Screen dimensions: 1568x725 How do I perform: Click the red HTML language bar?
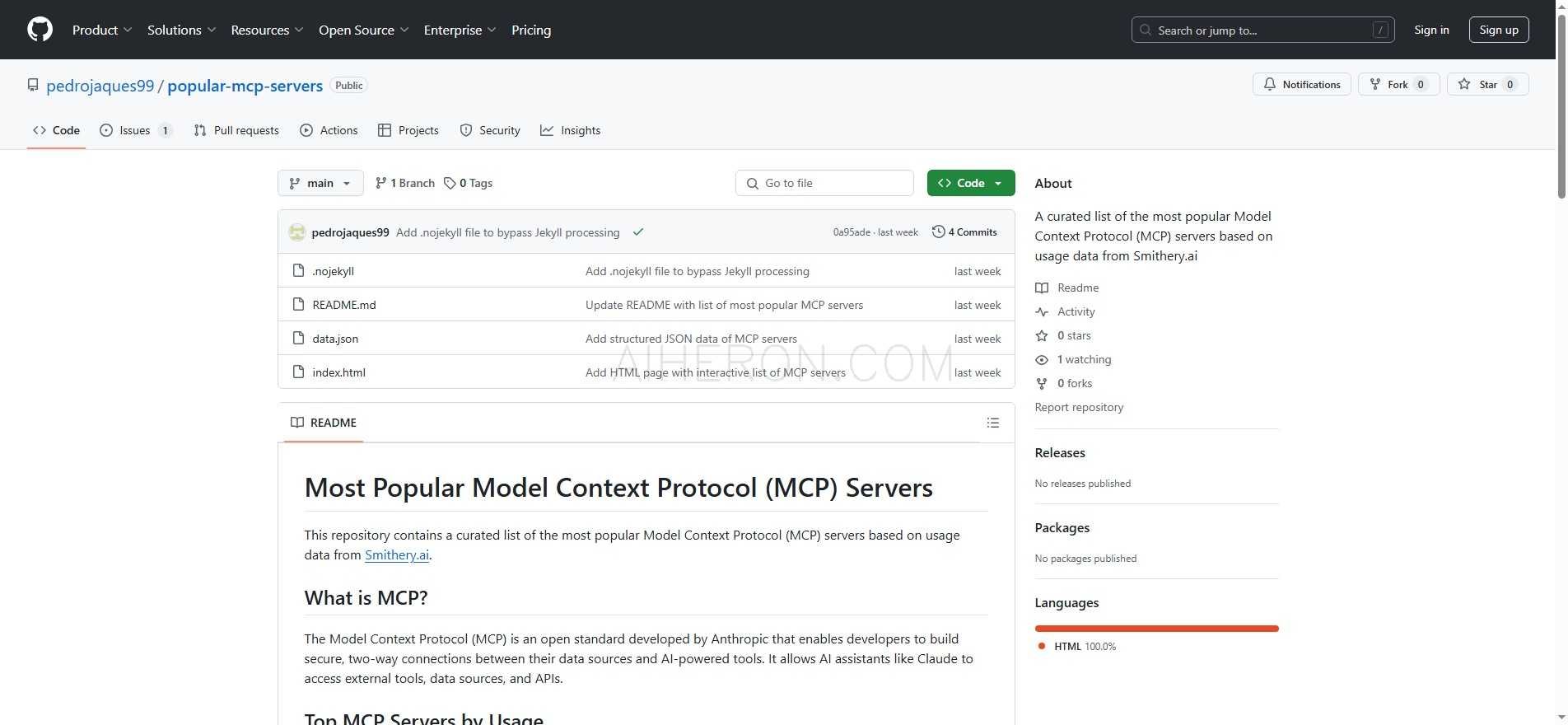click(1156, 629)
